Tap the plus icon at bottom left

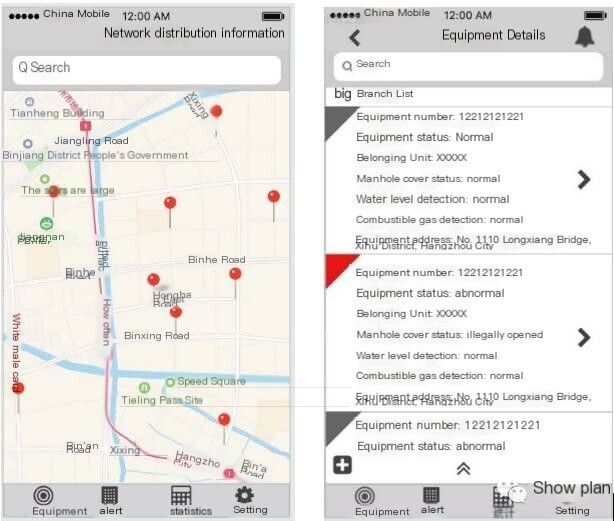[342, 465]
